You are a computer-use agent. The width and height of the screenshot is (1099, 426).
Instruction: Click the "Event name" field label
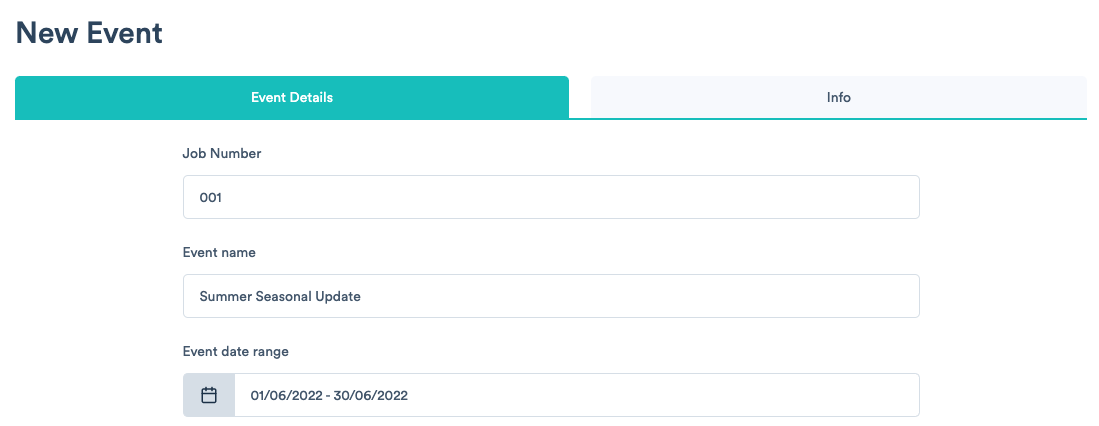[x=219, y=252]
